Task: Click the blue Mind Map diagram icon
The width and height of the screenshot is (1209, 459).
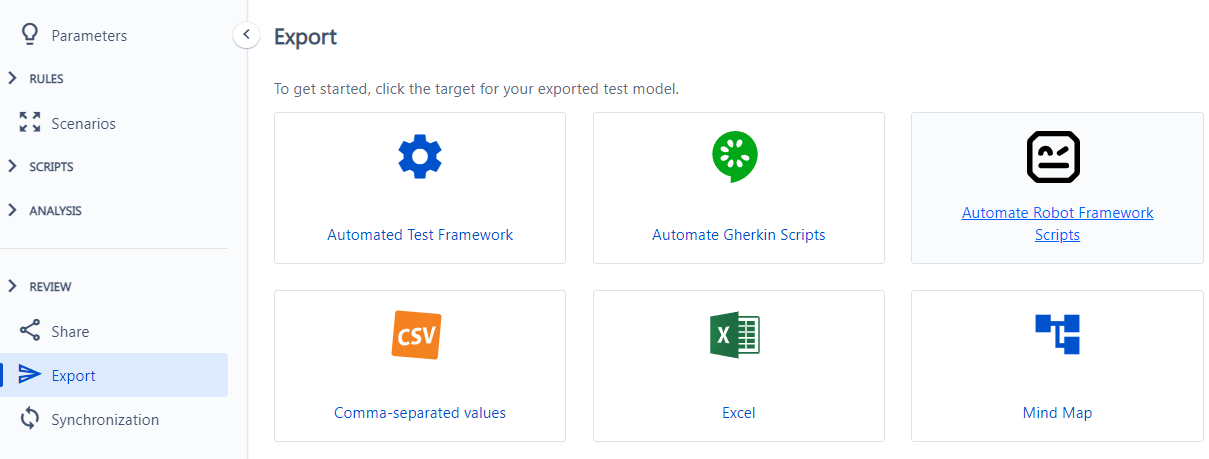Action: click(1057, 334)
